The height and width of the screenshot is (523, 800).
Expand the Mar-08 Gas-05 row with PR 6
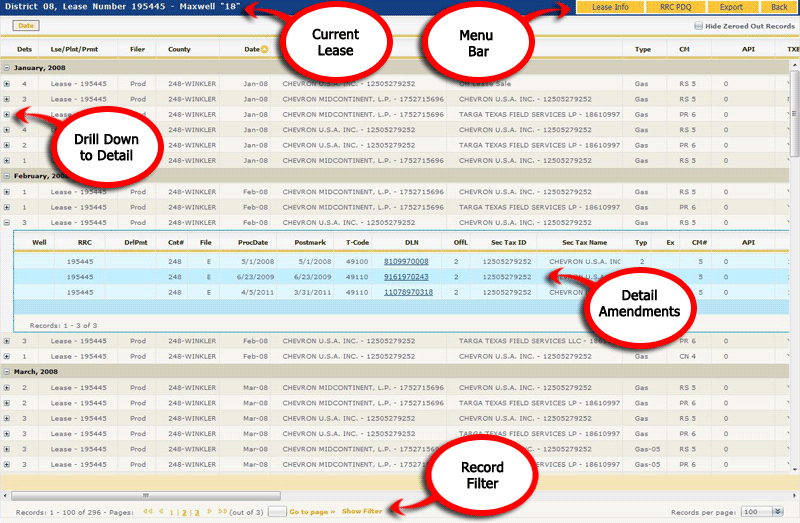pyautogui.click(x=7, y=464)
